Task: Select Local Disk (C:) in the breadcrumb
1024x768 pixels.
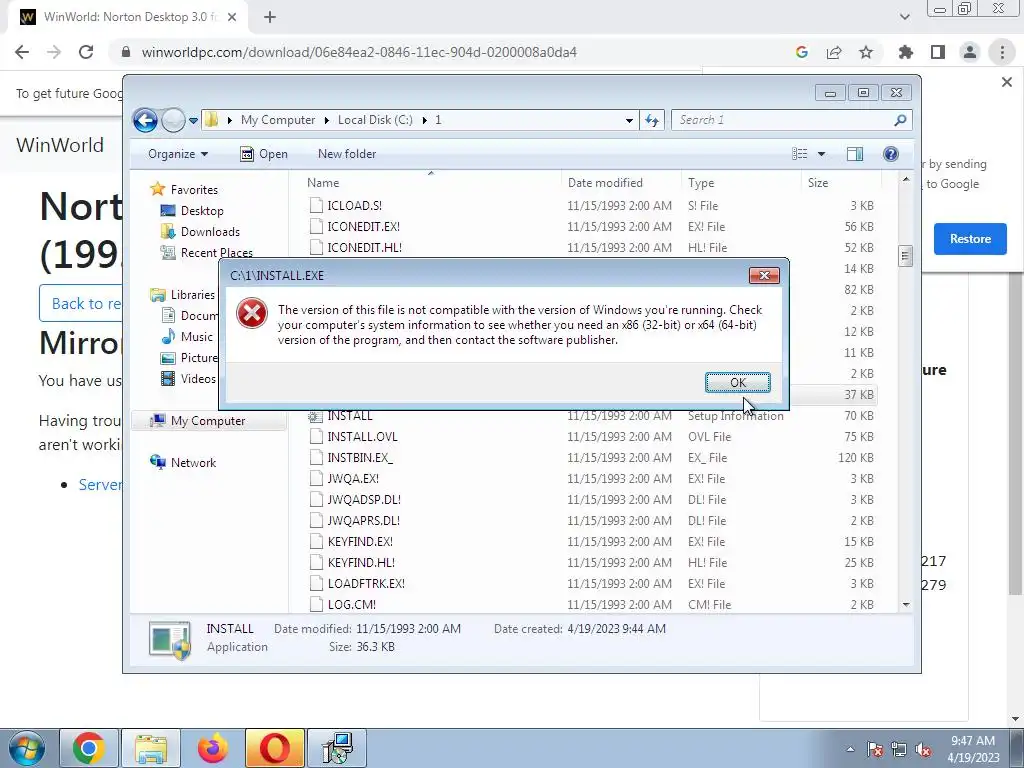Action: [x=375, y=120]
